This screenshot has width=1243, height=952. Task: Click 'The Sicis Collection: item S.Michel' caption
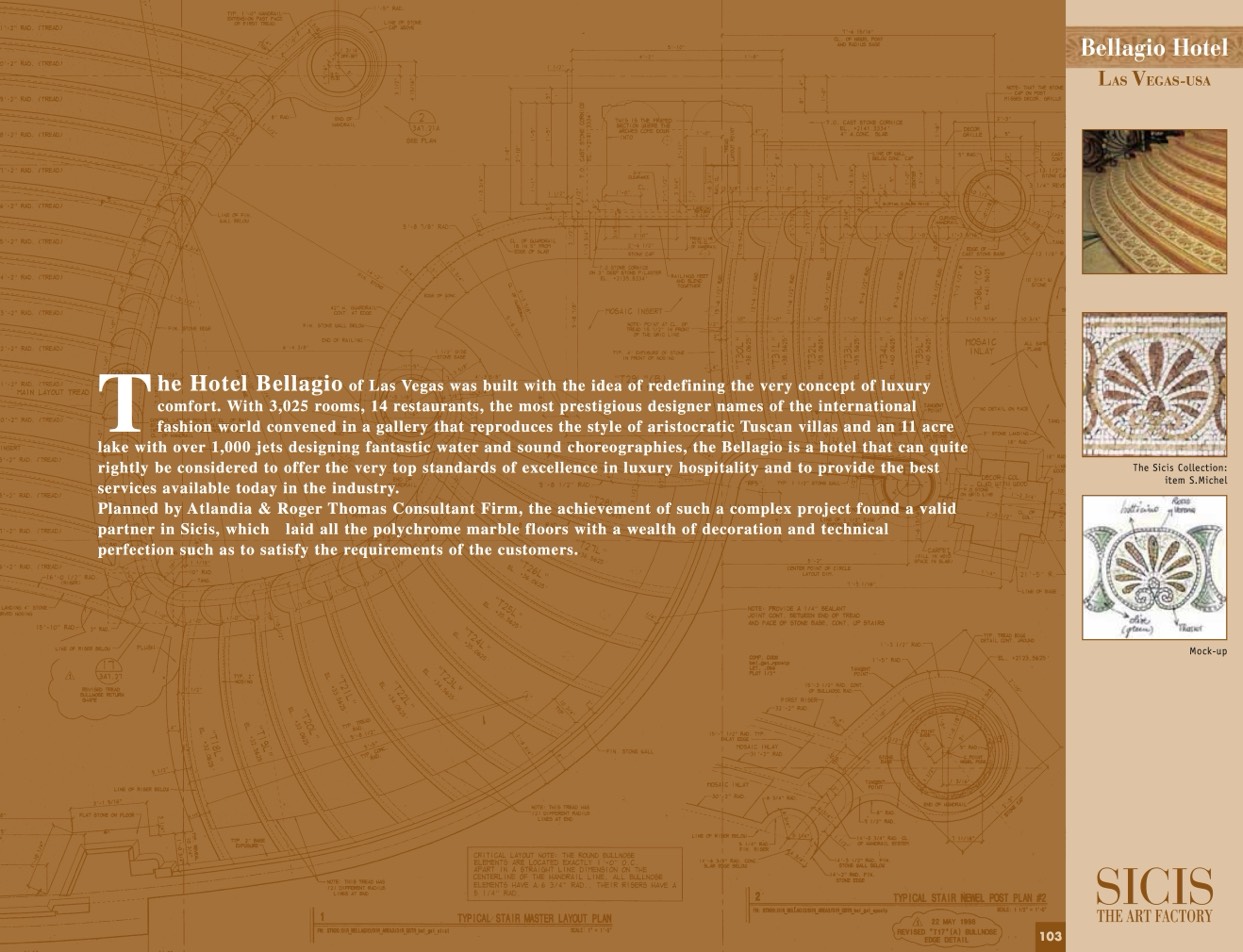[x=1179, y=474]
